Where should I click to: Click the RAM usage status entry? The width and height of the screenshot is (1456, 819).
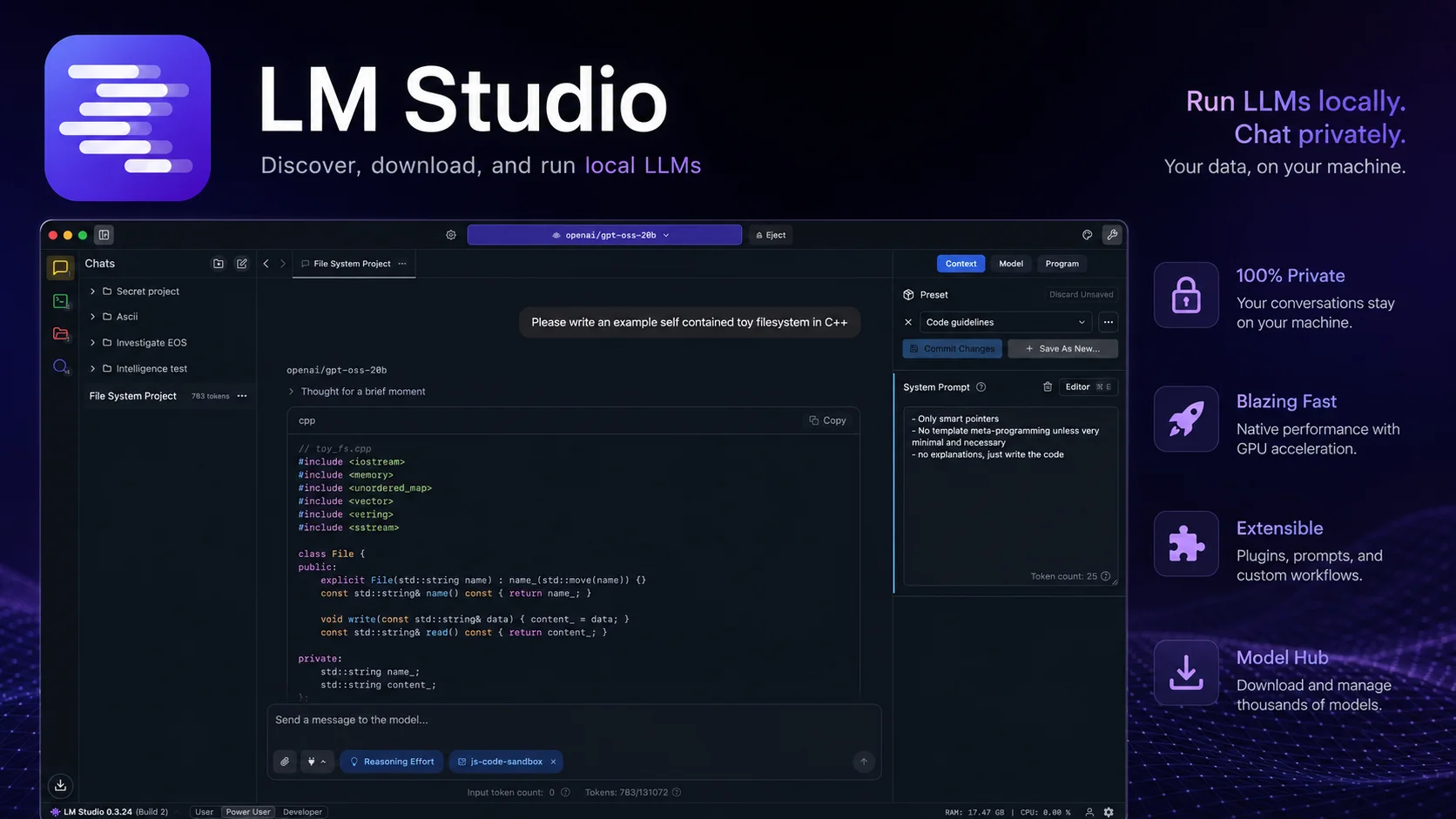(974, 813)
